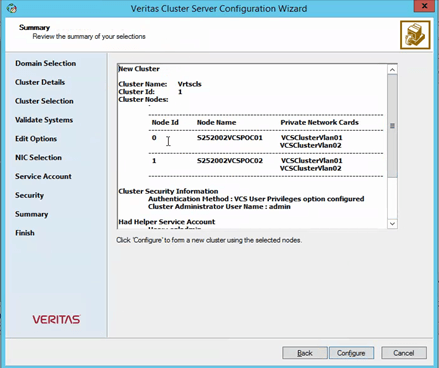The width and height of the screenshot is (439, 368).
Task: Select the Finish step in sidebar
Action: [x=25, y=233]
